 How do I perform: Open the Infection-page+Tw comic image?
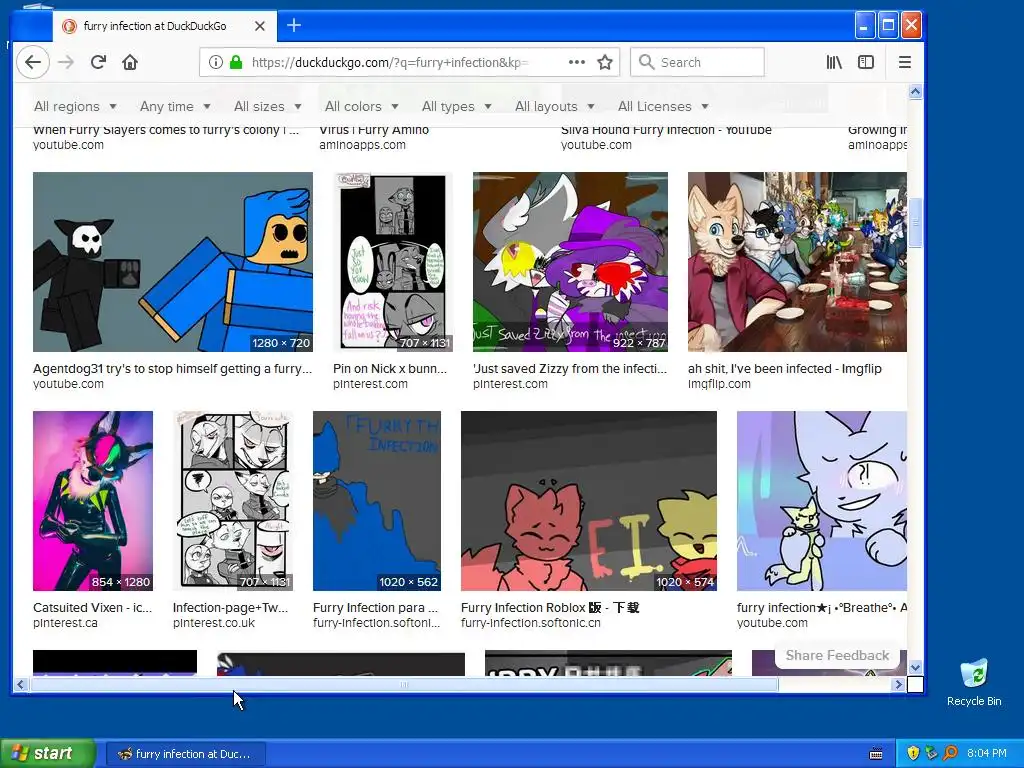click(232, 501)
